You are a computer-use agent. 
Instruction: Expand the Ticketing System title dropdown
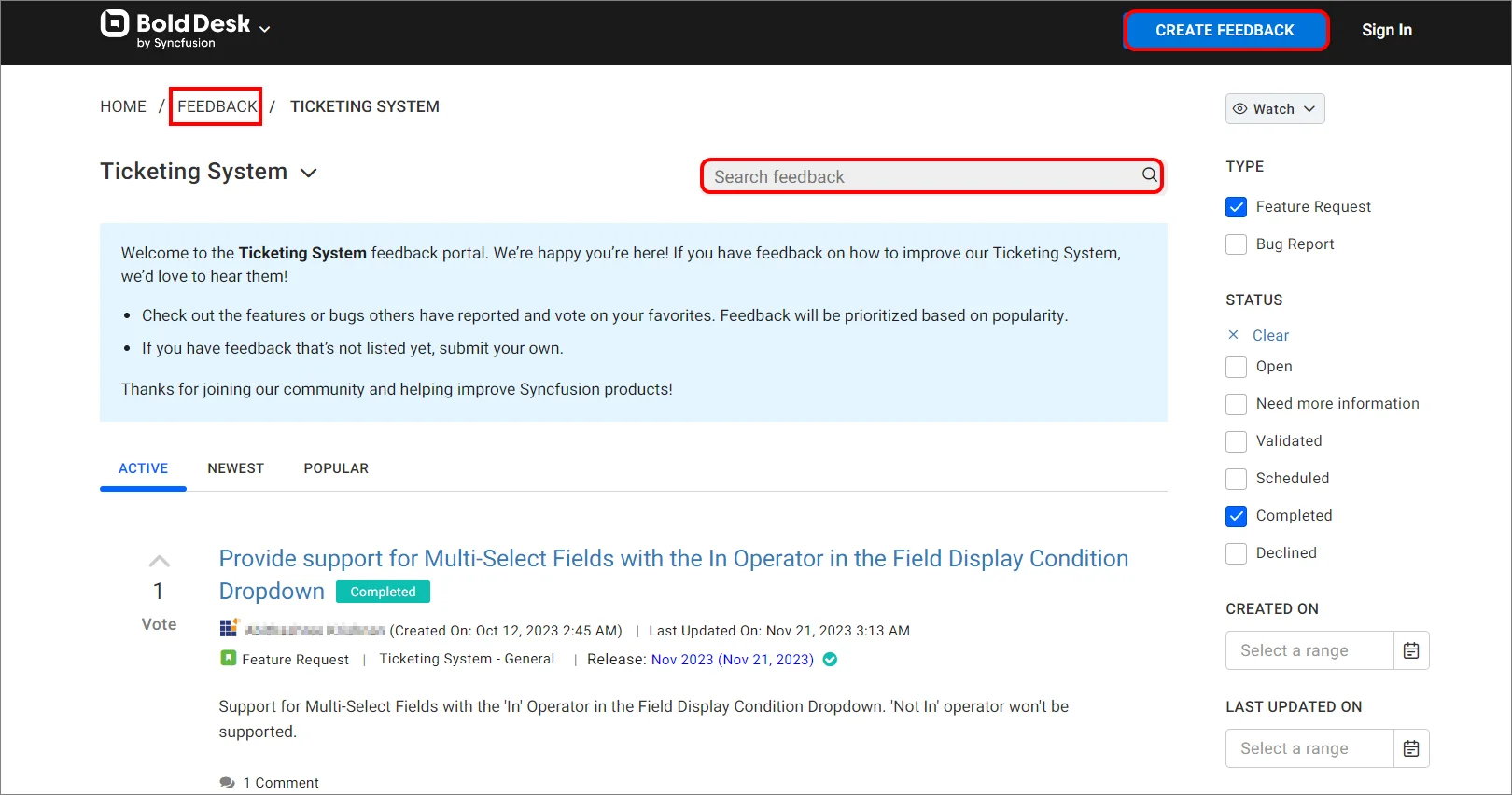309,173
